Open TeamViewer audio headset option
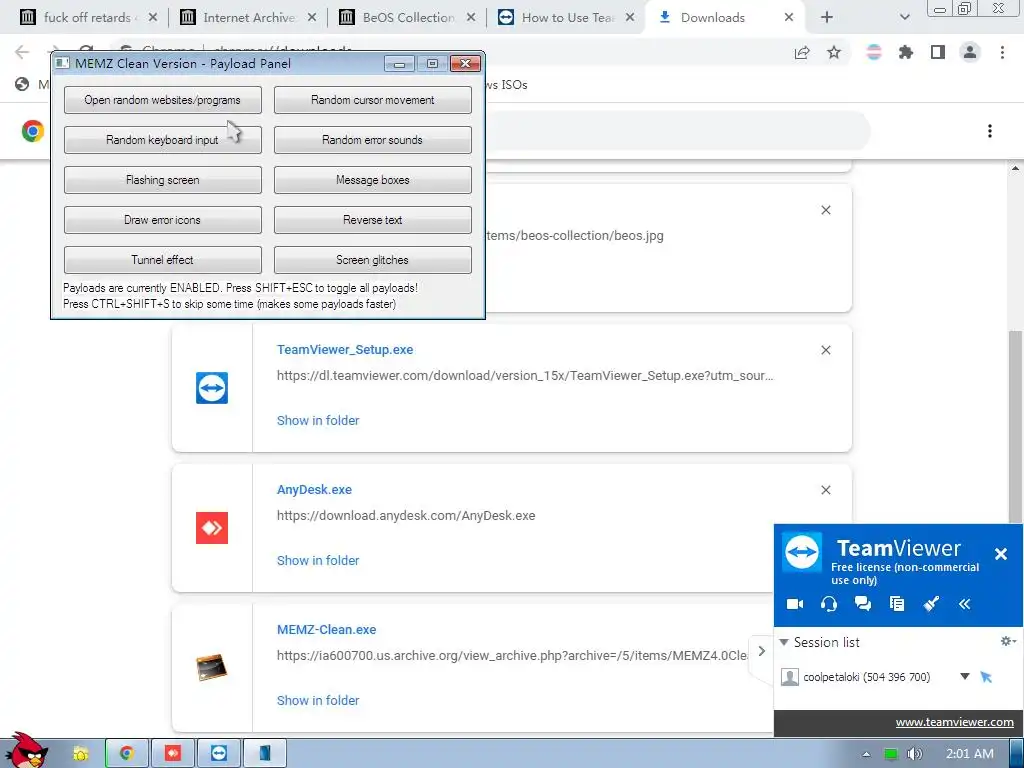Image resolution: width=1024 pixels, height=768 pixels. [x=829, y=604]
